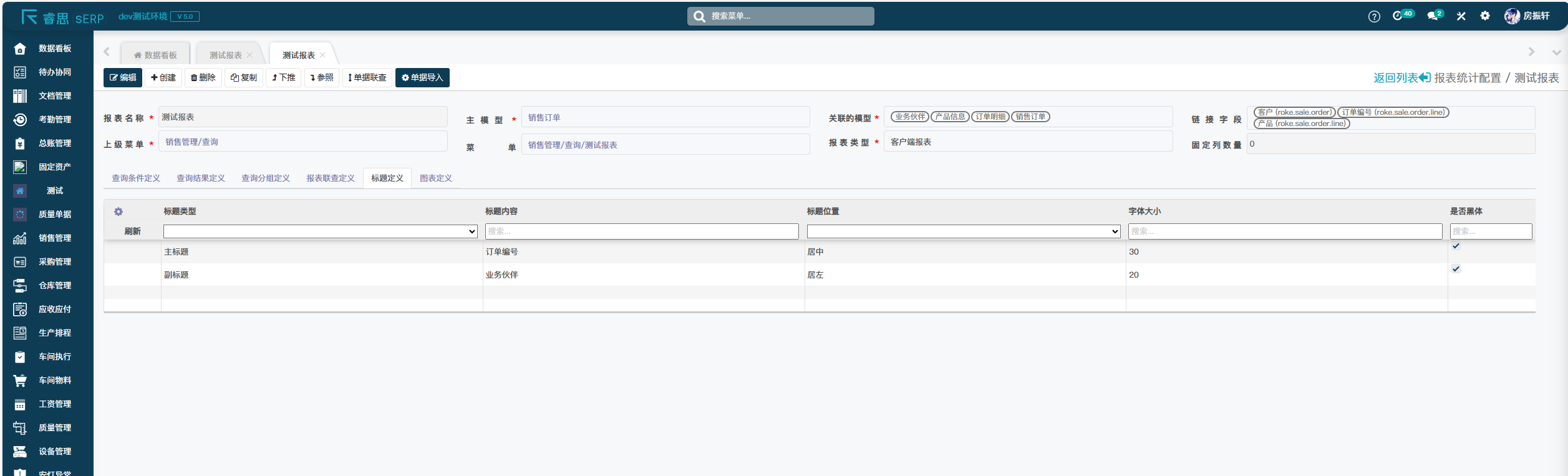Click the 仓库管理 sidebar icon
The width and height of the screenshot is (1568, 476).
(20, 286)
